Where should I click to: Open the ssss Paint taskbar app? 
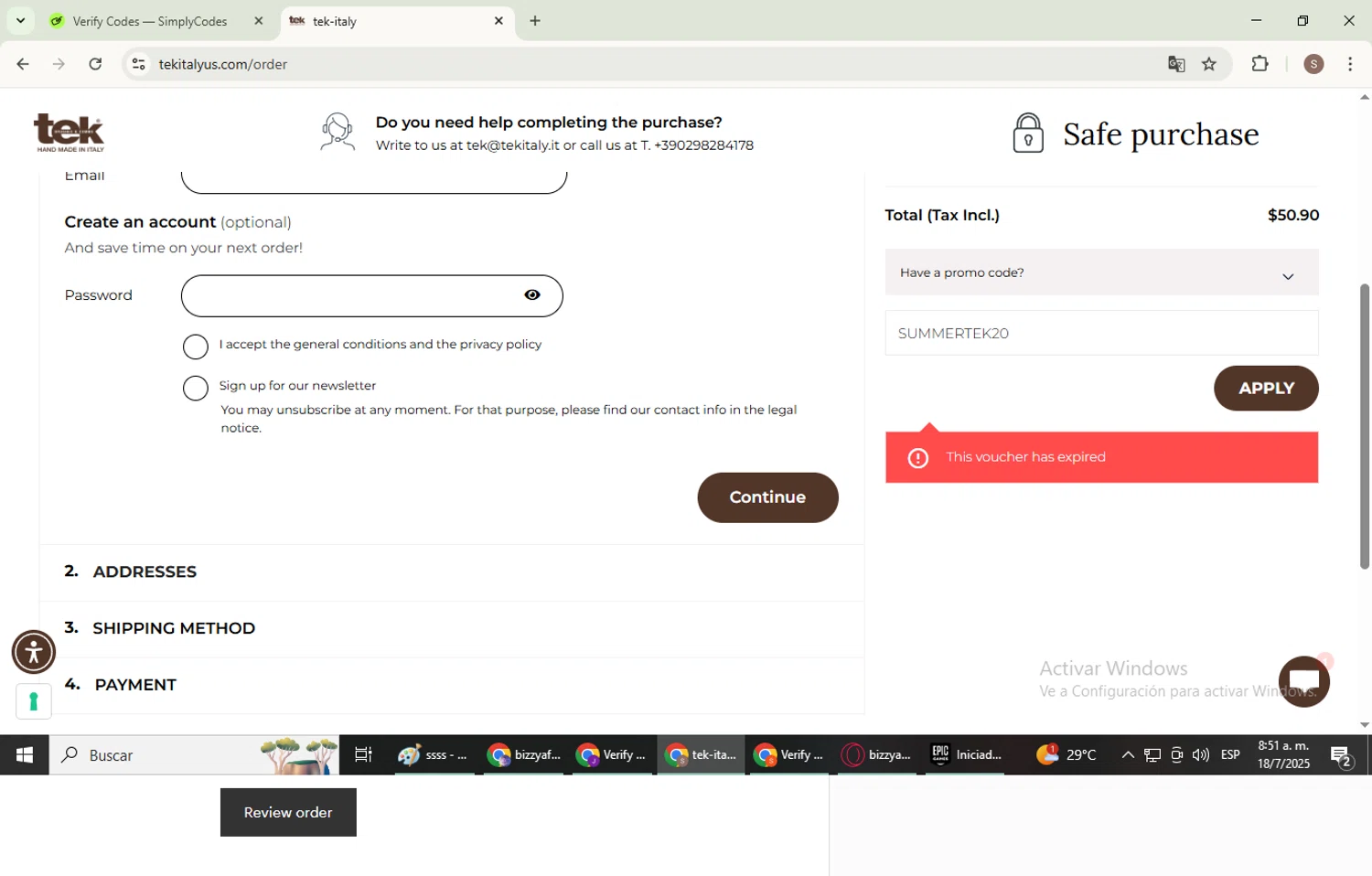tap(434, 754)
